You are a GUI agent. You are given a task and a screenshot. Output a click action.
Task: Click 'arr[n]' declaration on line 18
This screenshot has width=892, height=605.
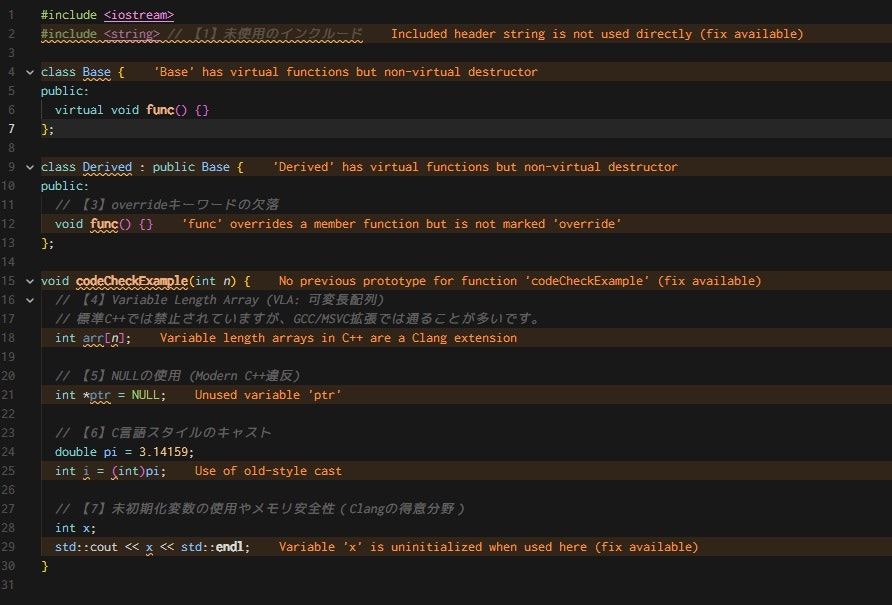pos(106,338)
